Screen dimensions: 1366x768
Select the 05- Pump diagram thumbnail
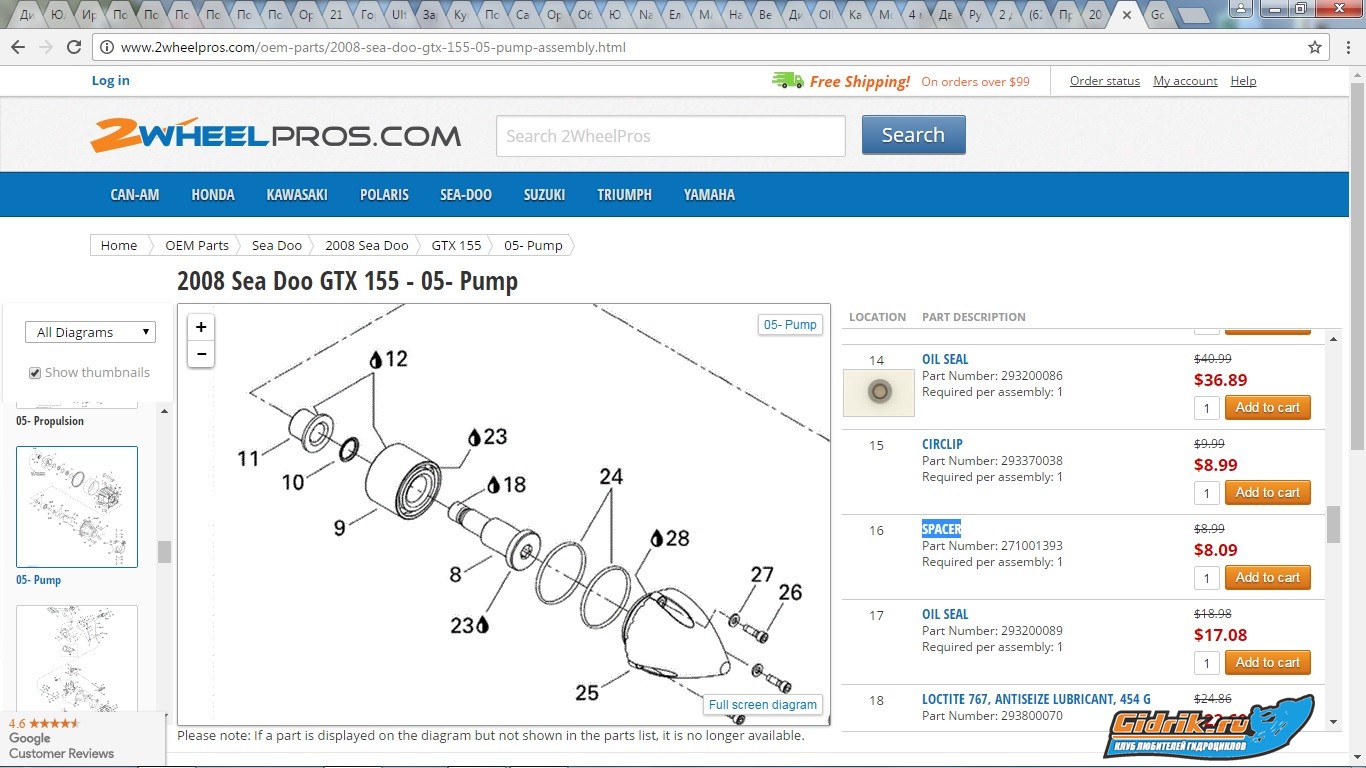point(77,507)
